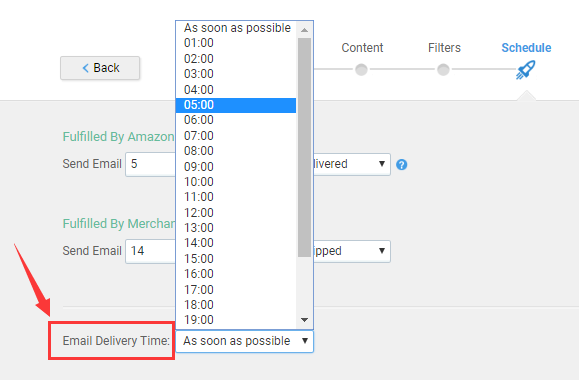579x380 pixels.
Task: Click the Schedule rocket icon
Action: 525,70
